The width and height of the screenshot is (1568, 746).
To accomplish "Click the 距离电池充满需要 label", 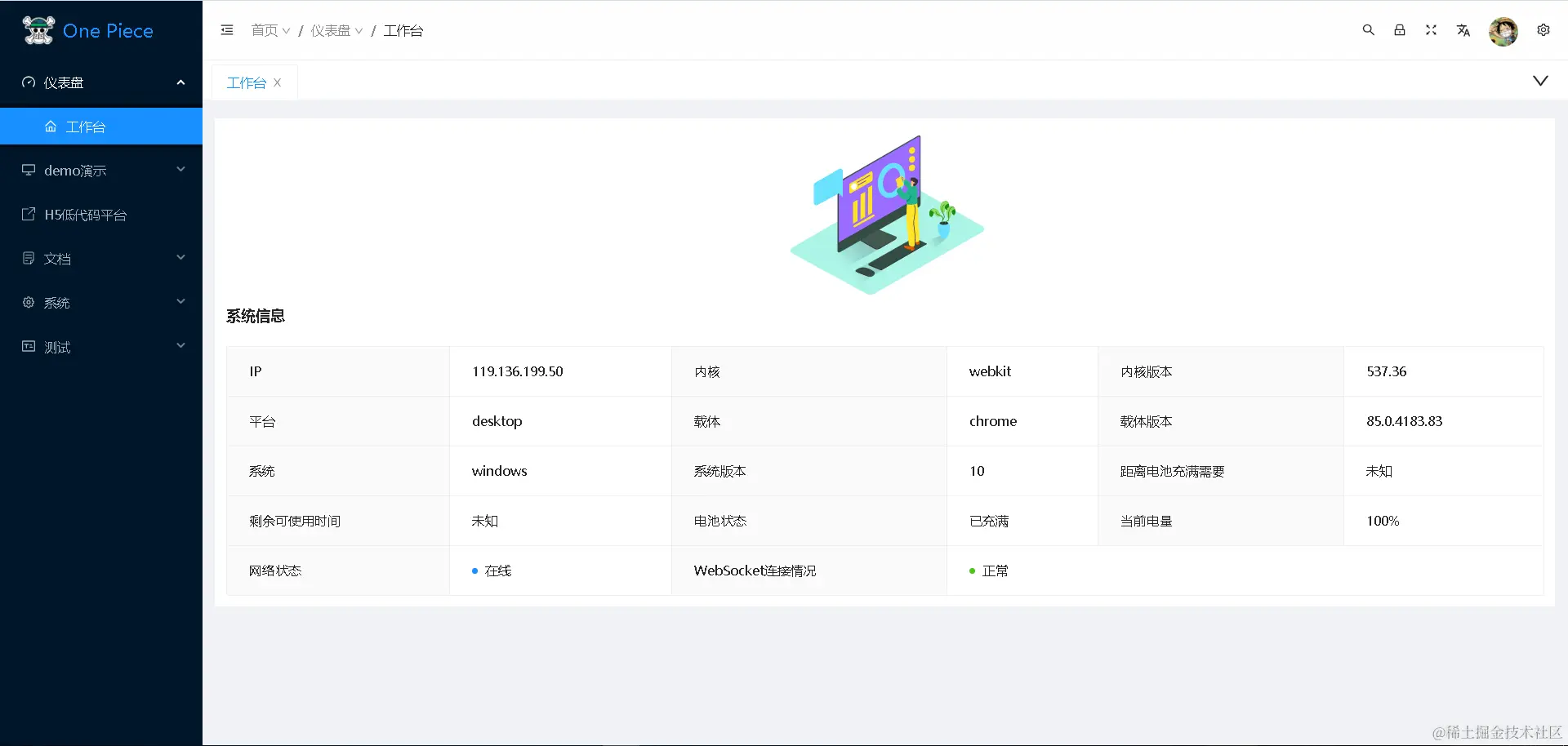I will 1172,471.
